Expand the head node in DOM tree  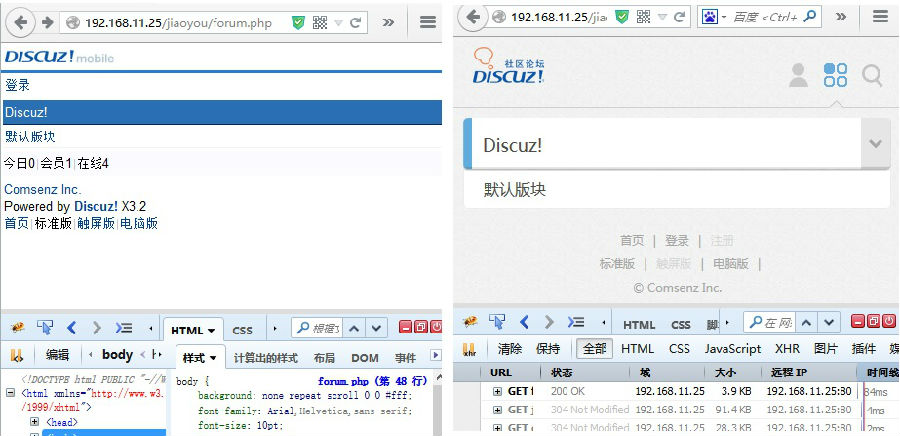coord(34,422)
